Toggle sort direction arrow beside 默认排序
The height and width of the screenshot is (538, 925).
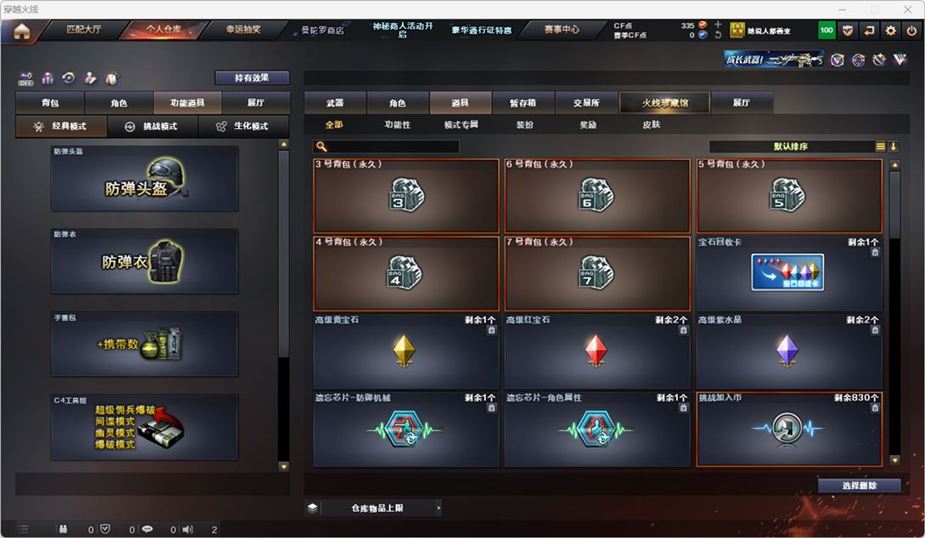(x=893, y=146)
